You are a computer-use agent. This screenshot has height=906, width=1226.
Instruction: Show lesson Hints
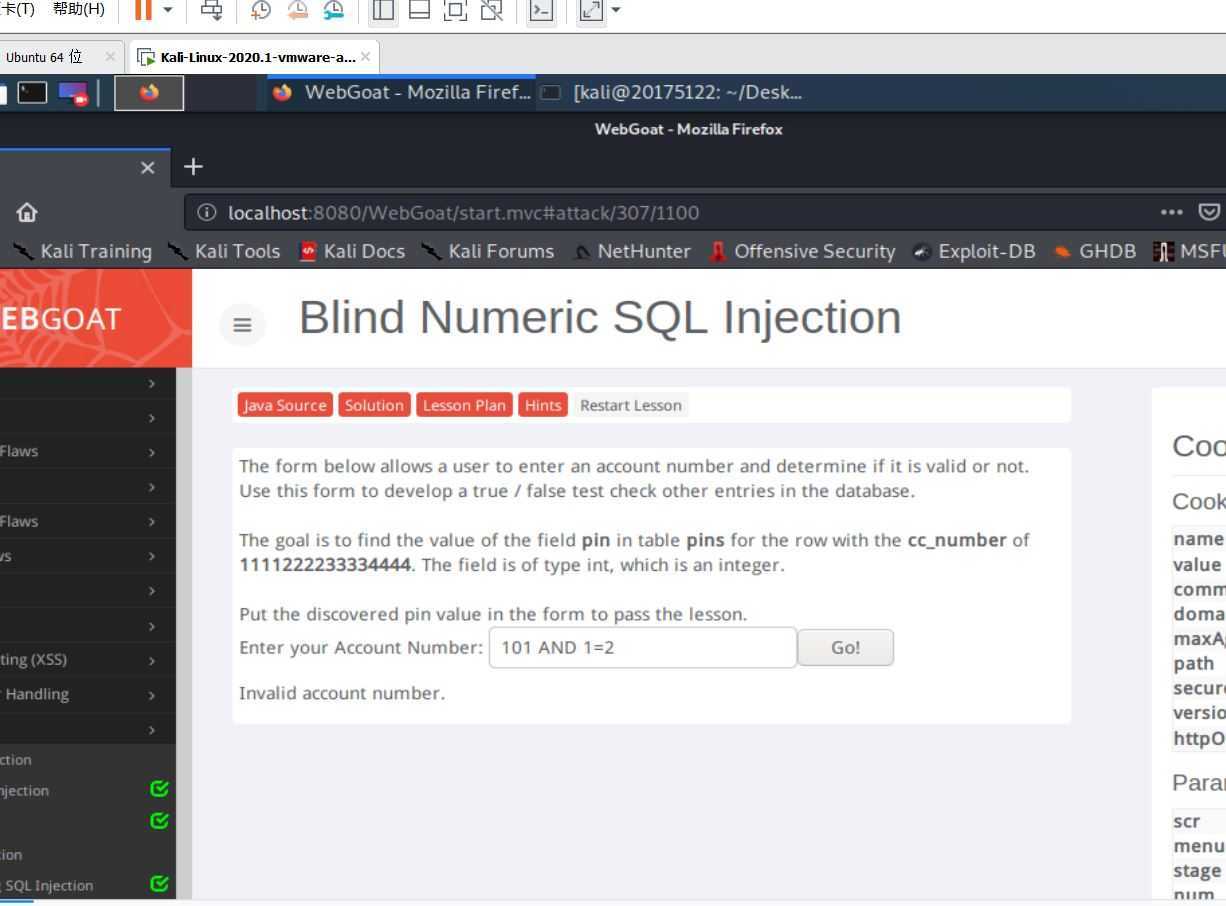coord(543,405)
